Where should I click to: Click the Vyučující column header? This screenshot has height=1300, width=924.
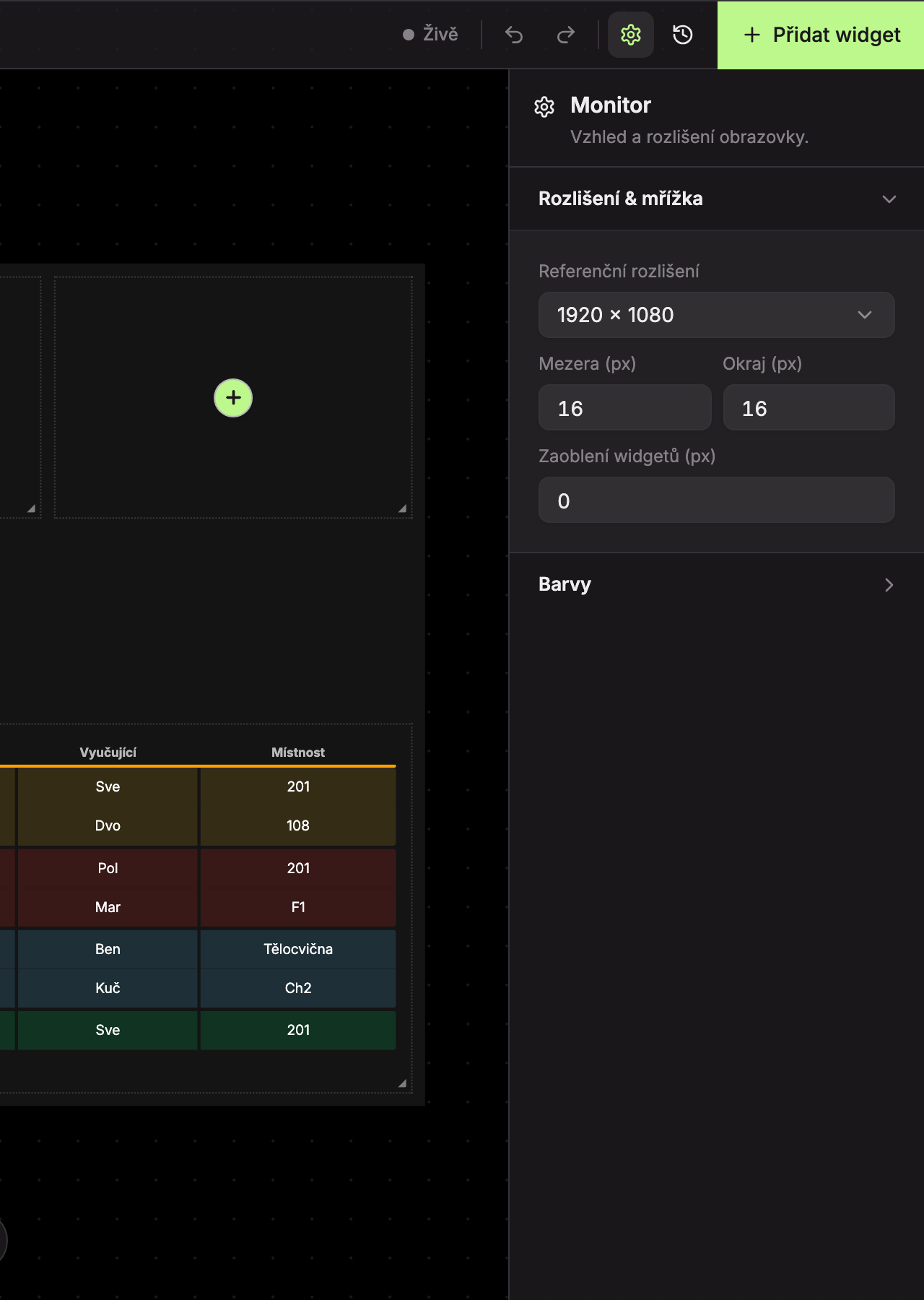click(x=108, y=753)
